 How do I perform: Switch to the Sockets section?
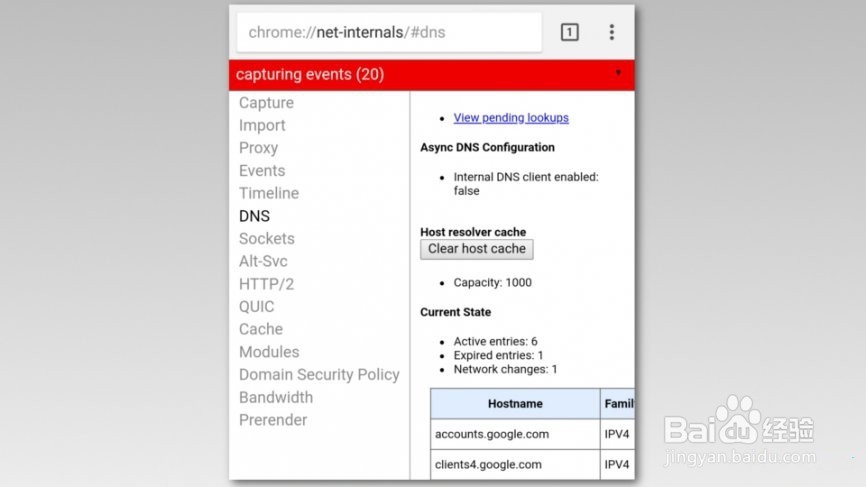tap(267, 239)
